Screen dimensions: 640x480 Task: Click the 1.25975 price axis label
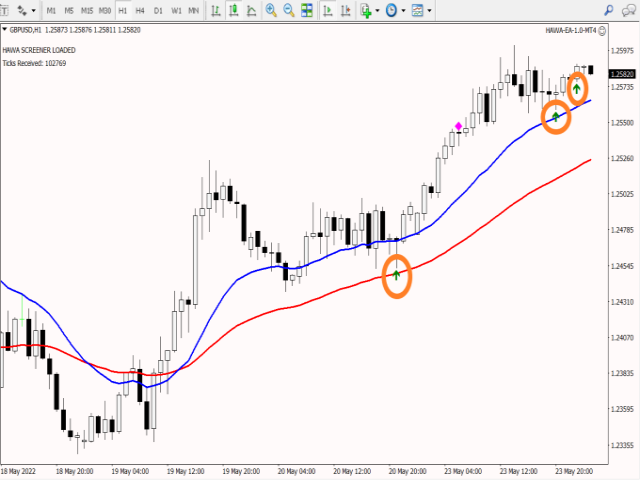coord(622,51)
